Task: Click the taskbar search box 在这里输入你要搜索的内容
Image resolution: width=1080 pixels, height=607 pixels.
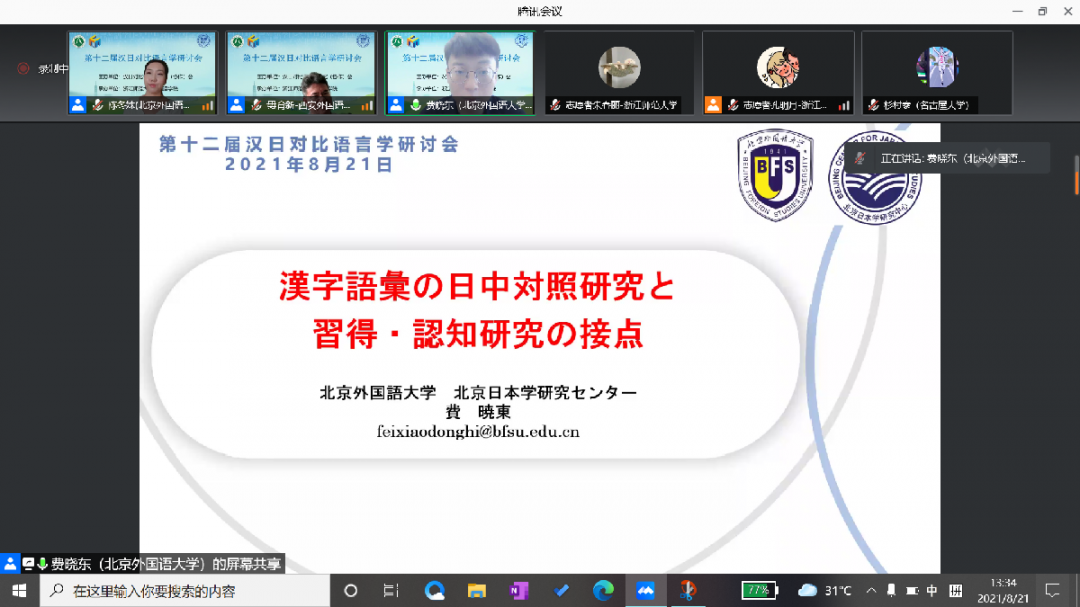Action: pyautogui.click(x=185, y=590)
